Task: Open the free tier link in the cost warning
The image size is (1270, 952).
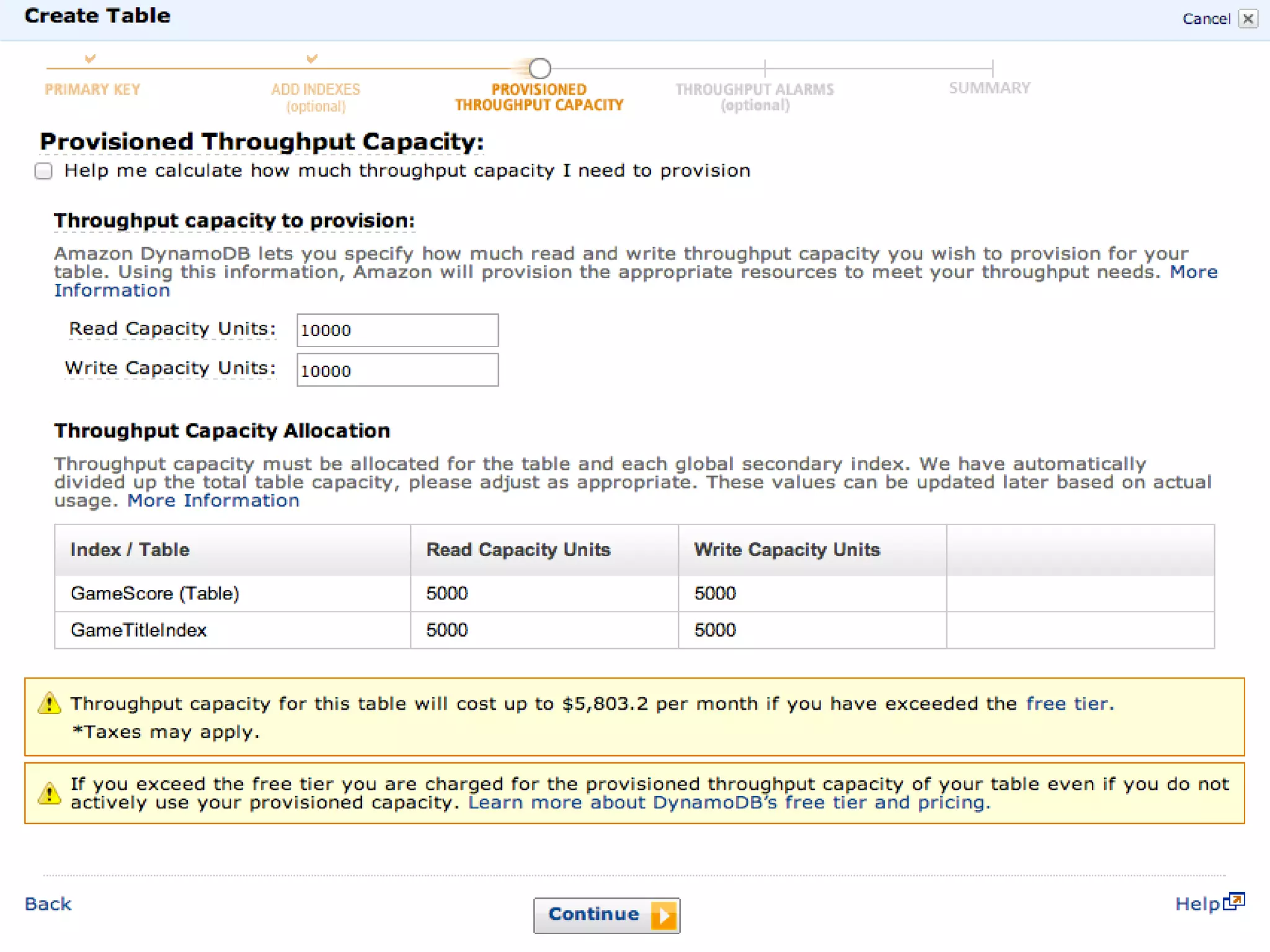Action: [x=1068, y=703]
